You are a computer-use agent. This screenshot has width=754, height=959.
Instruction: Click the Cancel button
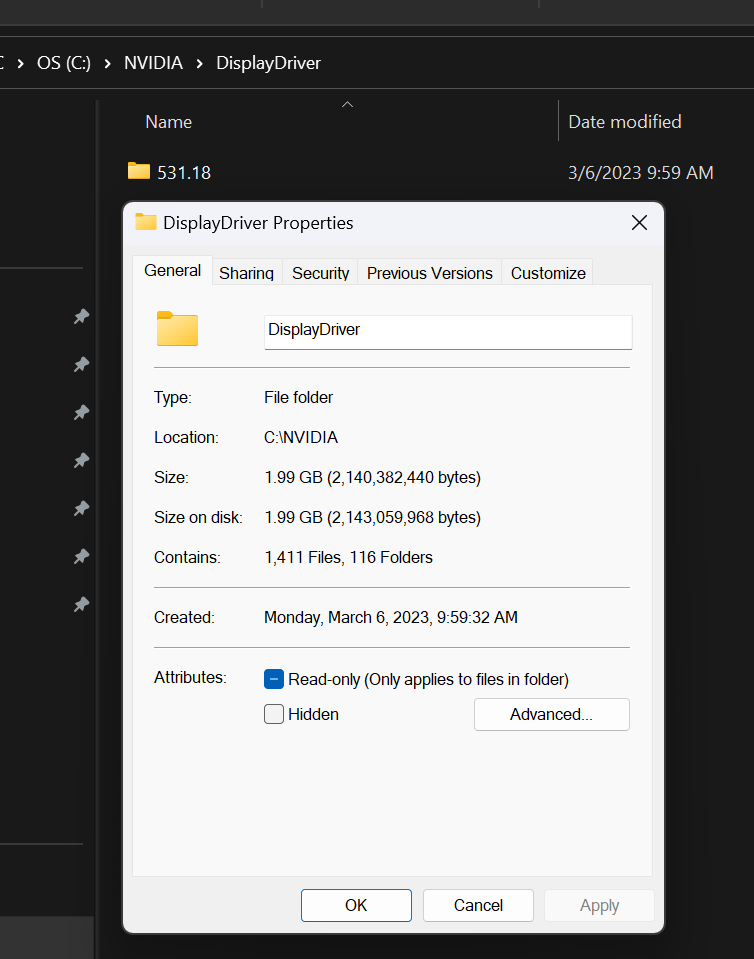(x=478, y=905)
